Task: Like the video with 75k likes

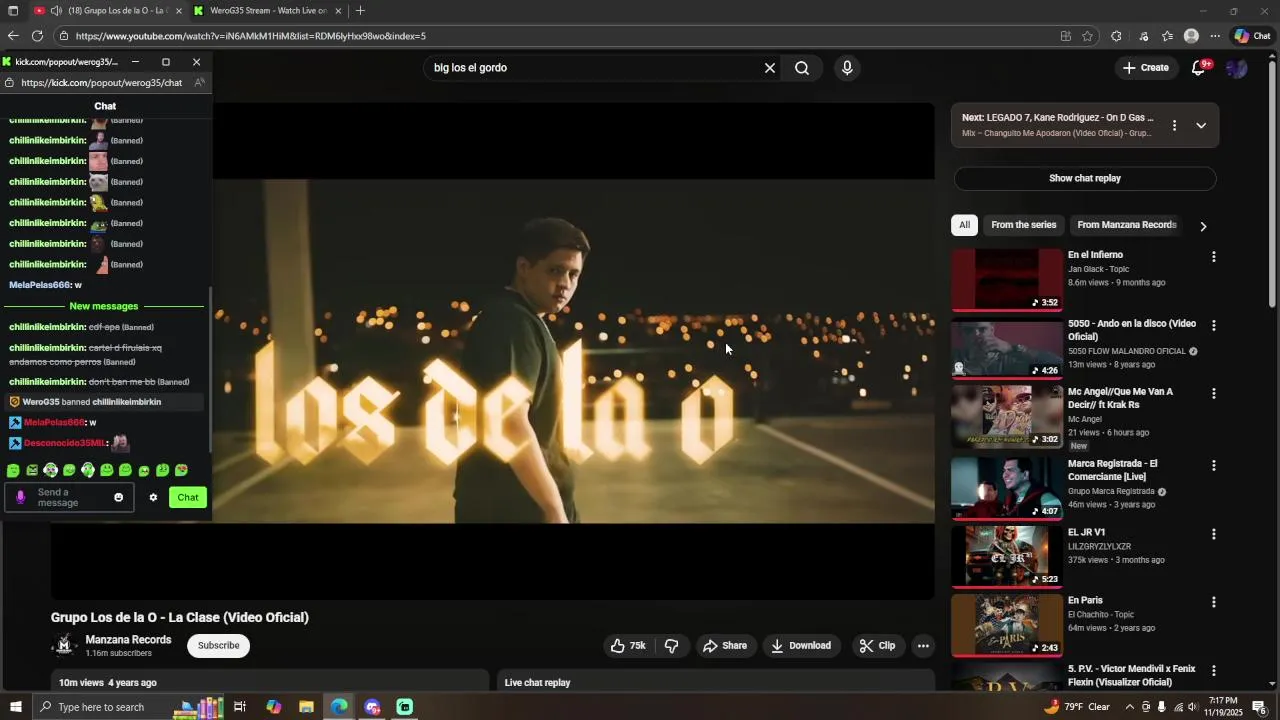Action: pos(628,646)
